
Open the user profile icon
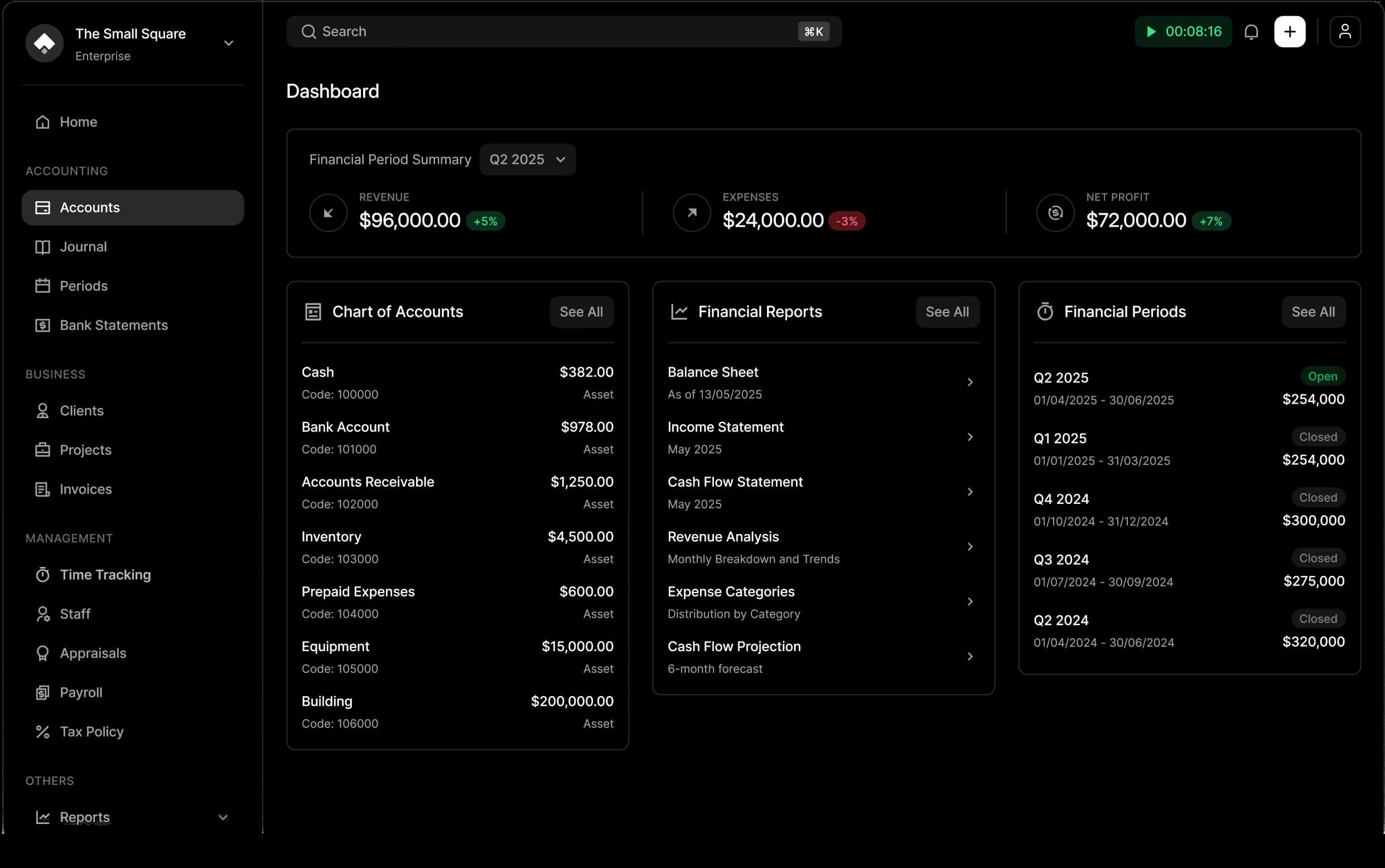pyautogui.click(x=1345, y=32)
